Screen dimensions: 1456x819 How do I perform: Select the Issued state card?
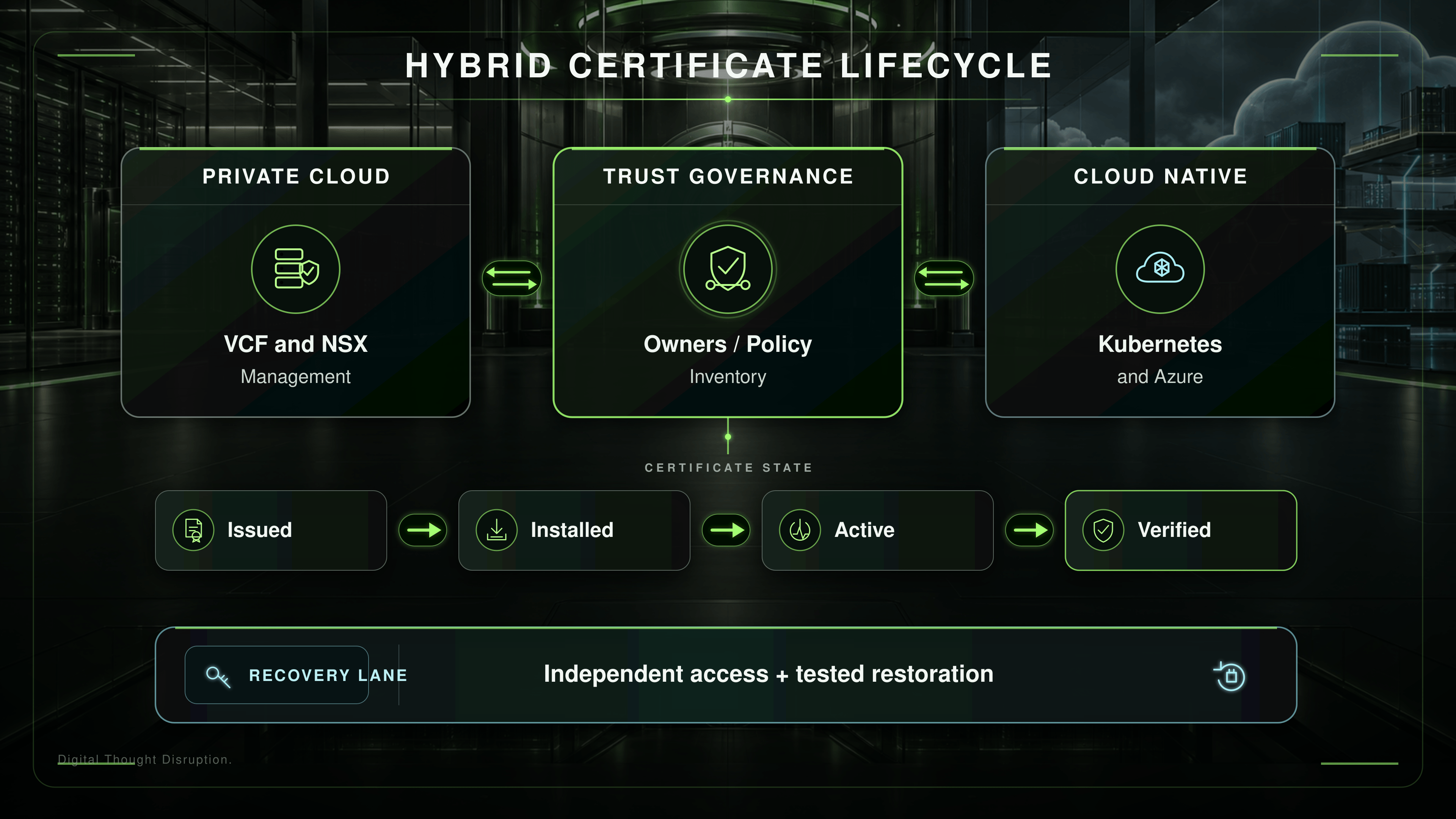271,530
